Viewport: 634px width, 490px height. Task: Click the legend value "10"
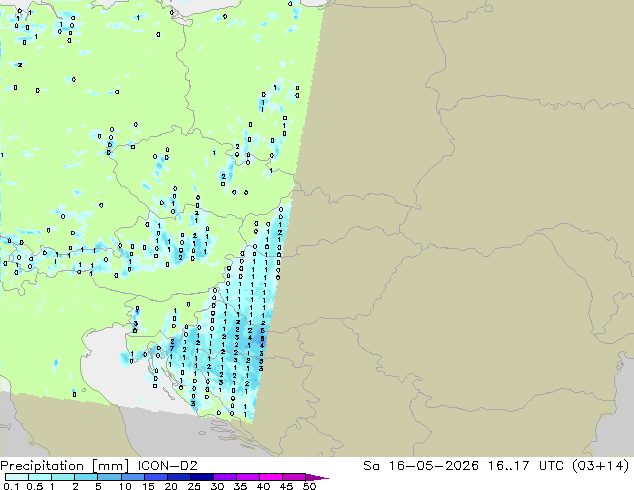pos(124,486)
